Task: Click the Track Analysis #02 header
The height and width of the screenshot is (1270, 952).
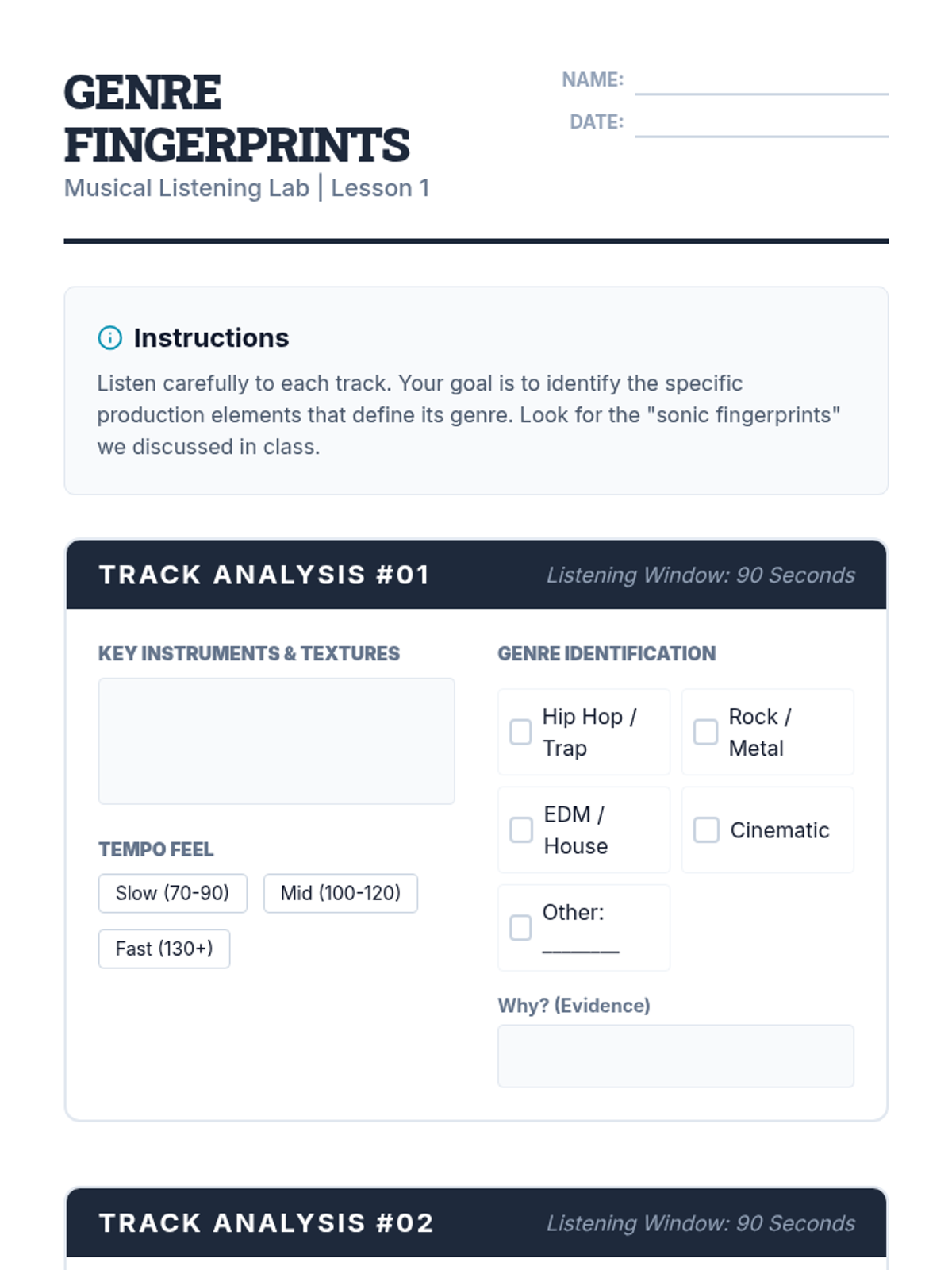Action: [x=266, y=1223]
